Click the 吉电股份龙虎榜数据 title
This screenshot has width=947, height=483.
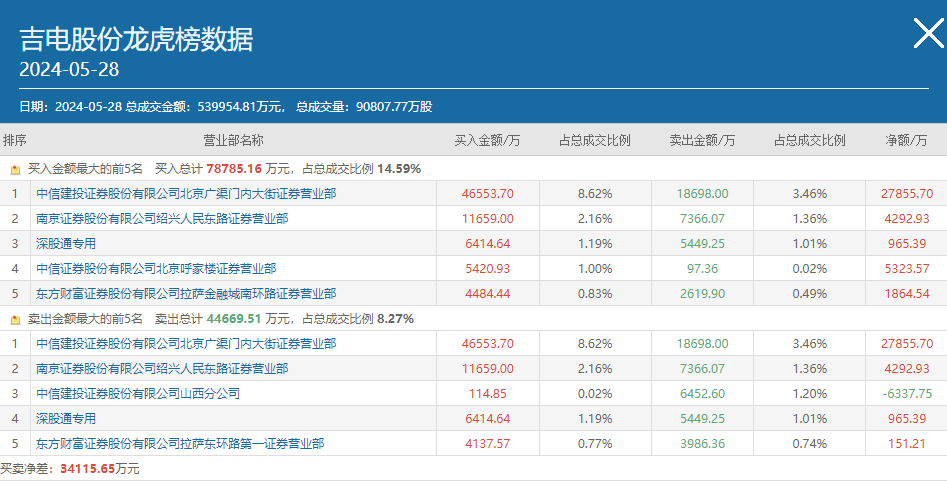[x=136, y=40]
